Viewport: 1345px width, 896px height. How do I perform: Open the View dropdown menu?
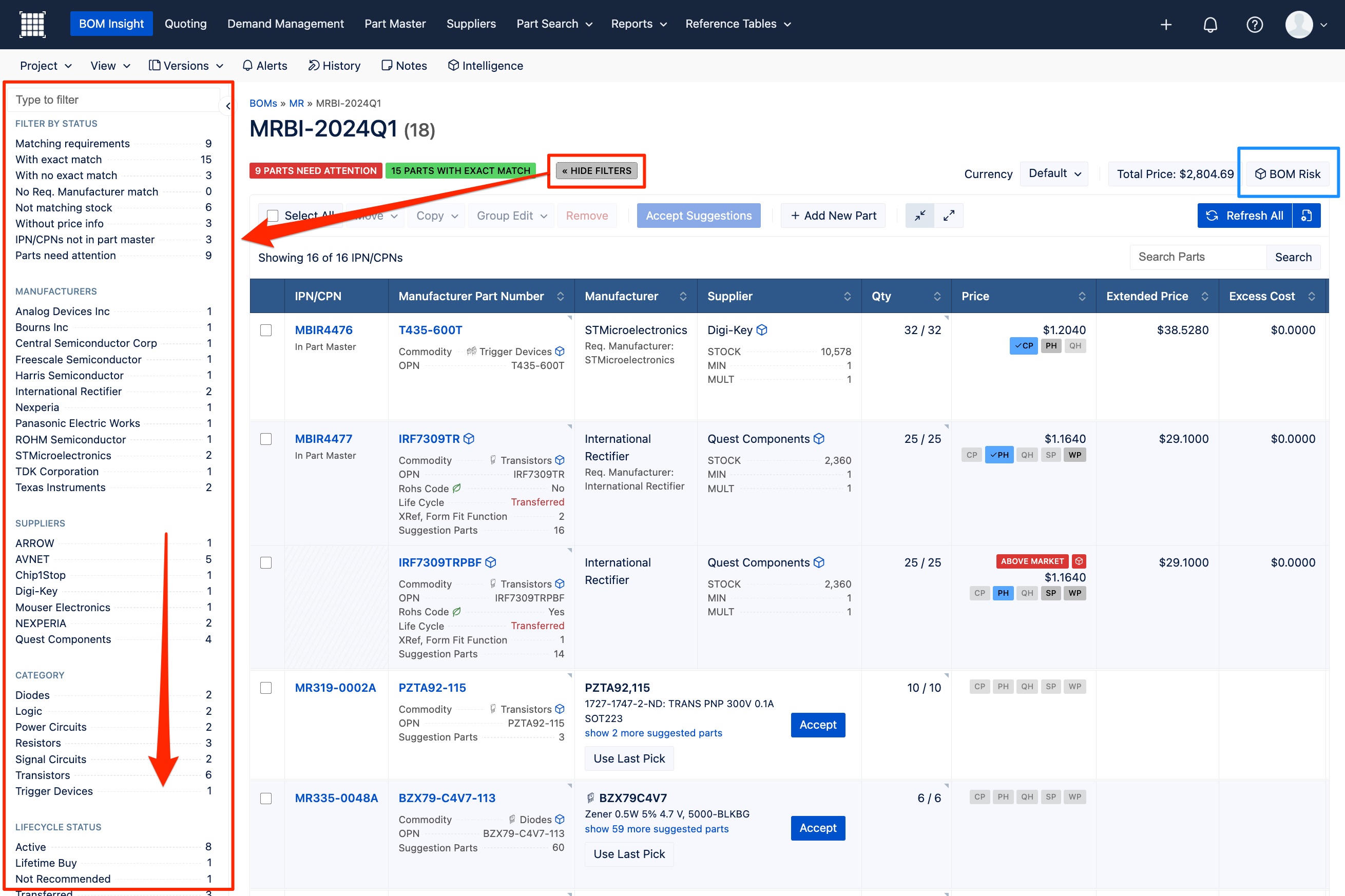[x=110, y=66]
